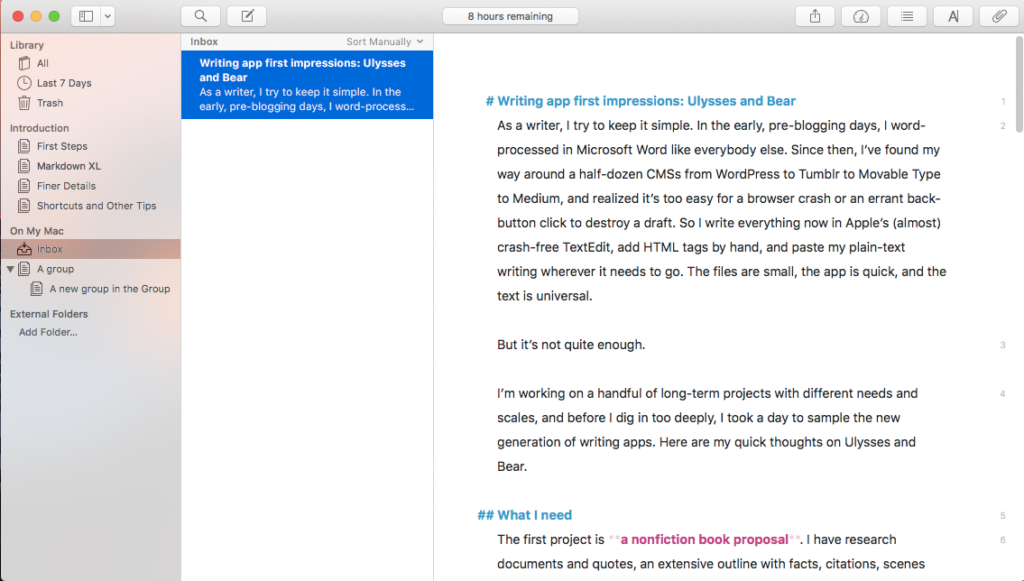The image size is (1024, 581).
Task: Click the Last 7 Days clock icon
Action: [24, 83]
